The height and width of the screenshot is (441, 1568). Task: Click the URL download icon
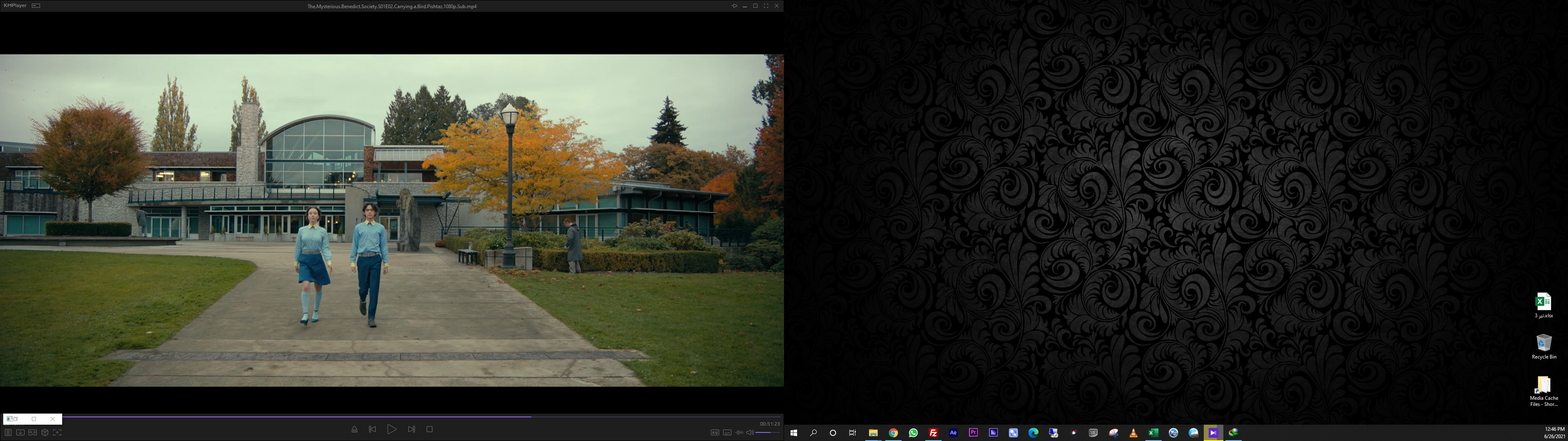click(20, 432)
